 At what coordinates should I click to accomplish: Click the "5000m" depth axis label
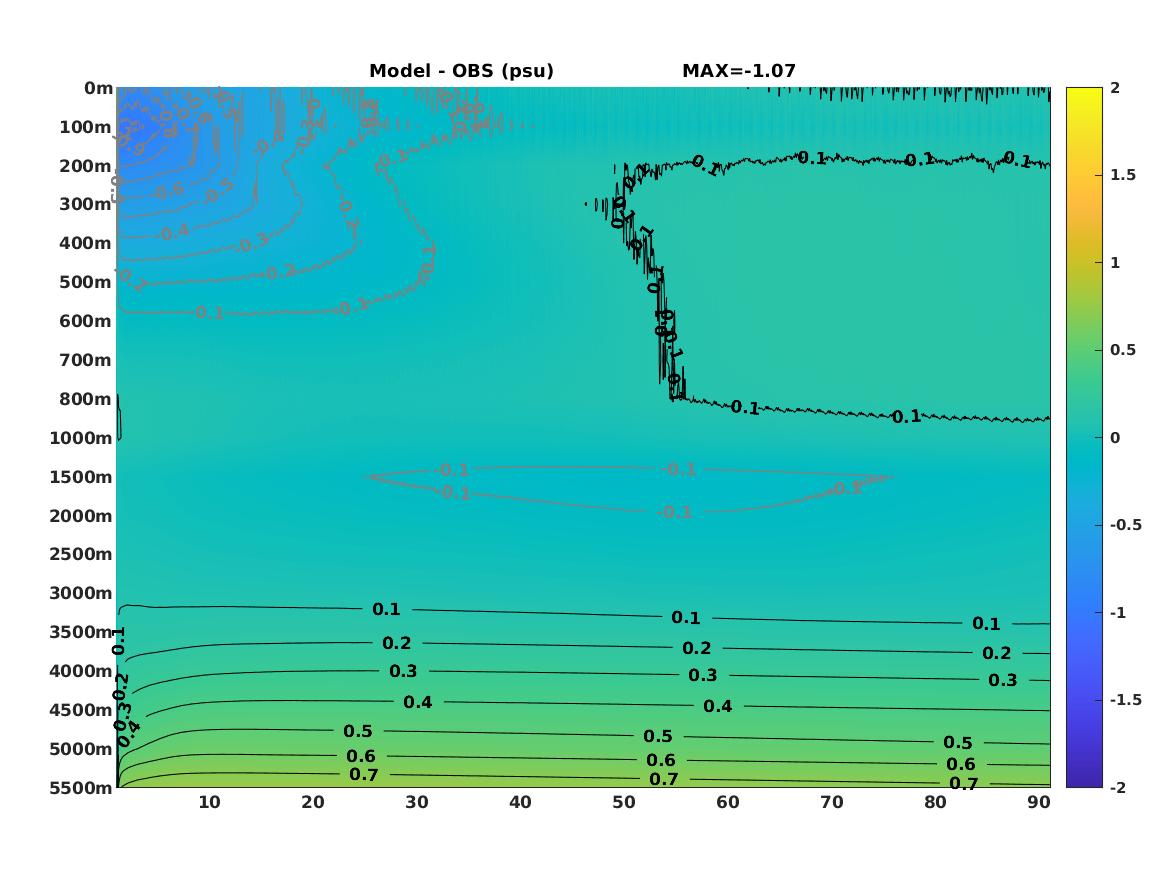click(81, 749)
